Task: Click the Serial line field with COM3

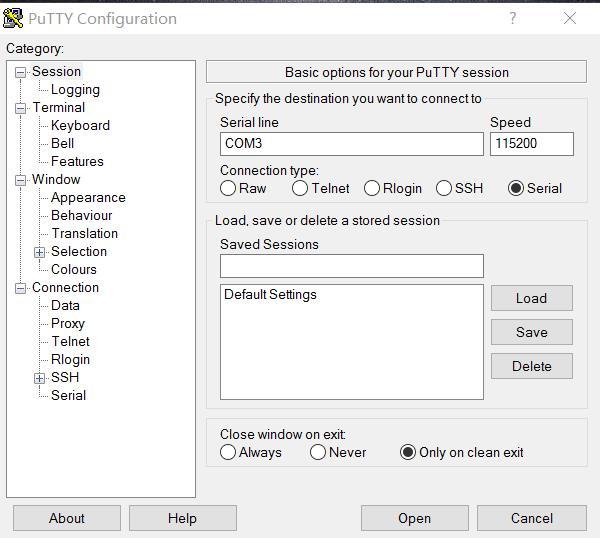Action: (352, 144)
